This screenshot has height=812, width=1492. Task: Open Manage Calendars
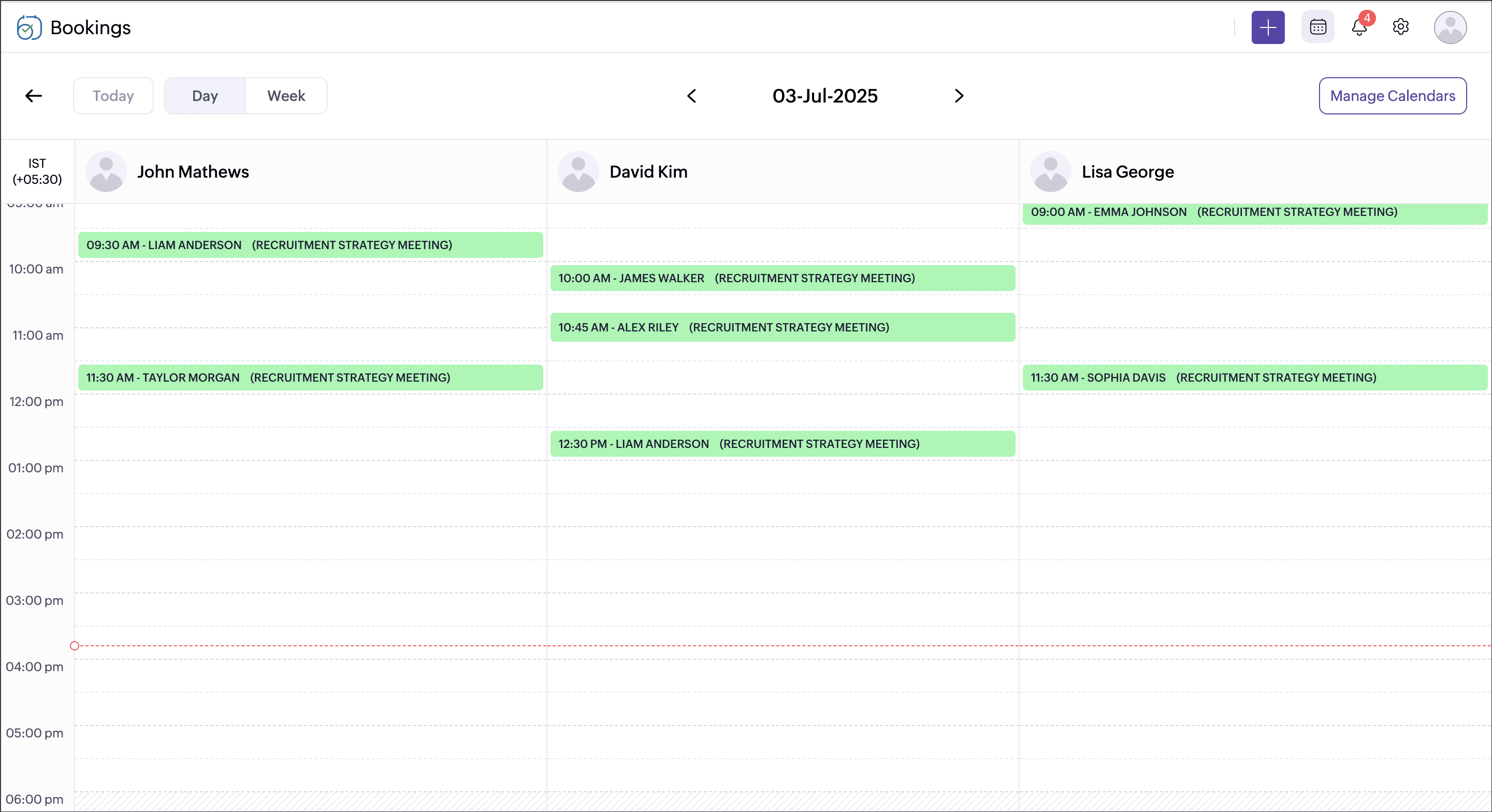click(1393, 96)
